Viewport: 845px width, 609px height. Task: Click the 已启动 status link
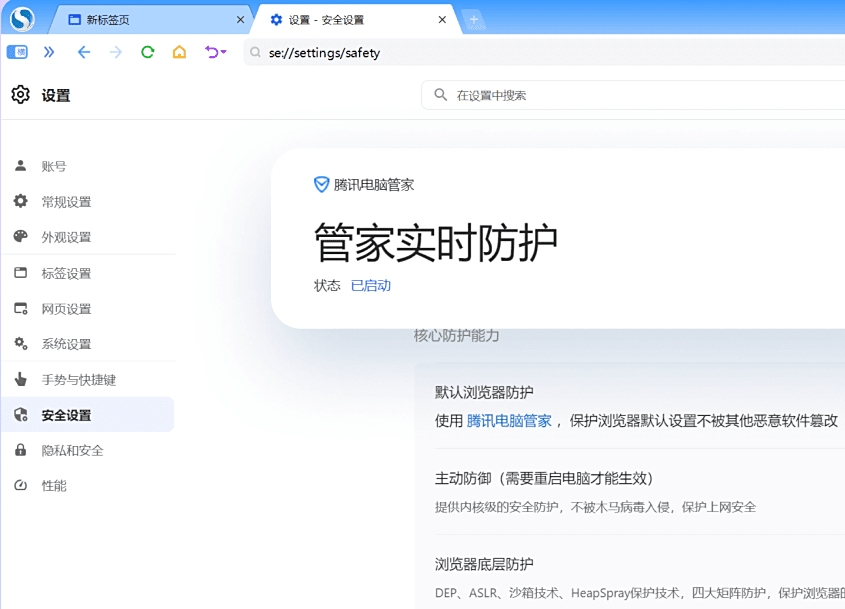(x=371, y=285)
